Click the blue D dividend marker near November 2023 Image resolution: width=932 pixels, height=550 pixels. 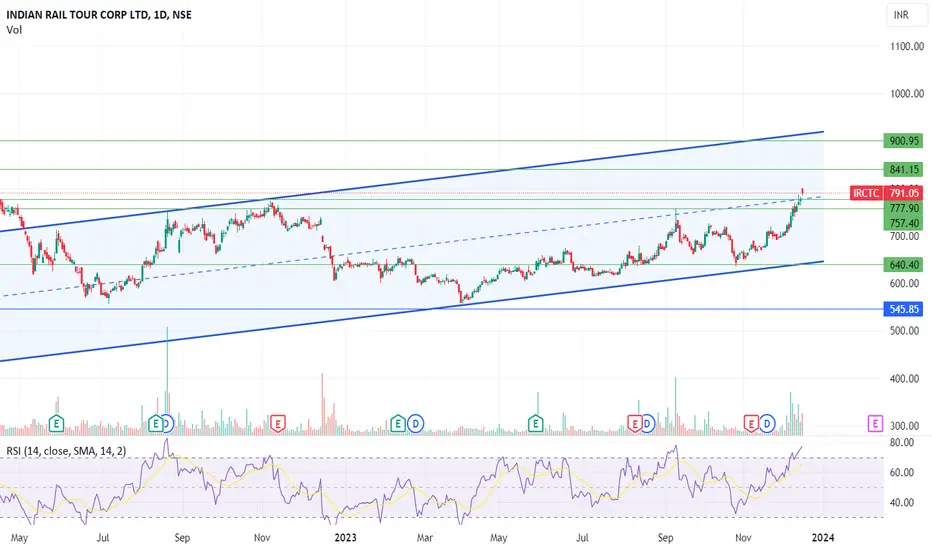[767, 423]
